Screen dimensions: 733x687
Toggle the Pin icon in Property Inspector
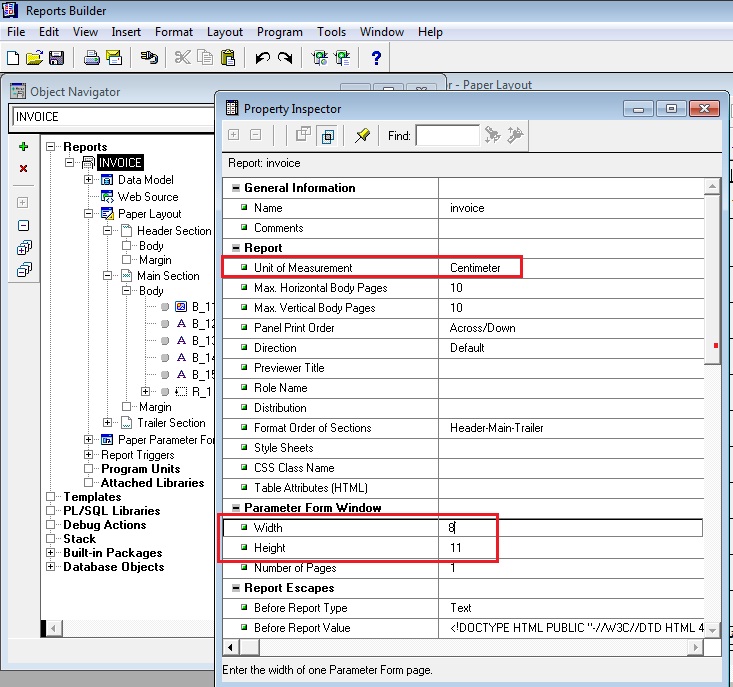[362, 135]
